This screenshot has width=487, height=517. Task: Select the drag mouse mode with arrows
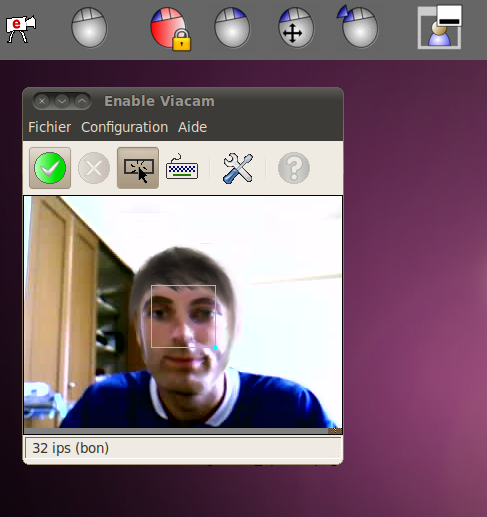tap(296, 28)
